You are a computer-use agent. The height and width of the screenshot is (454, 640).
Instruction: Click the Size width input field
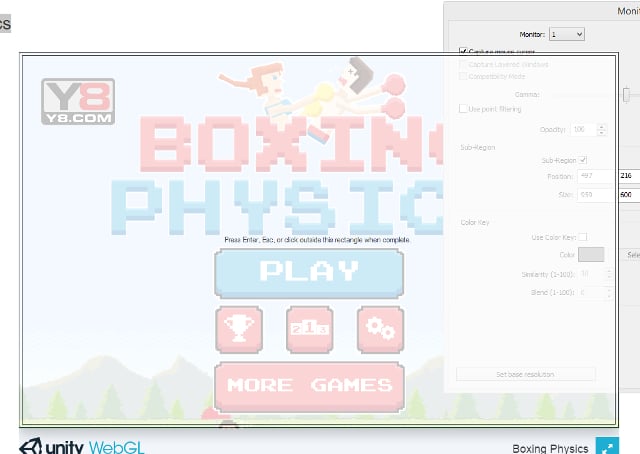tap(597, 195)
